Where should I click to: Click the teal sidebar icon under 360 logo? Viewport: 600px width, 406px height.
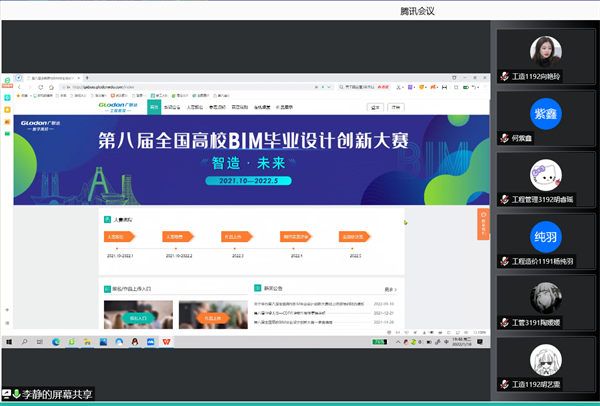coord(7,98)
